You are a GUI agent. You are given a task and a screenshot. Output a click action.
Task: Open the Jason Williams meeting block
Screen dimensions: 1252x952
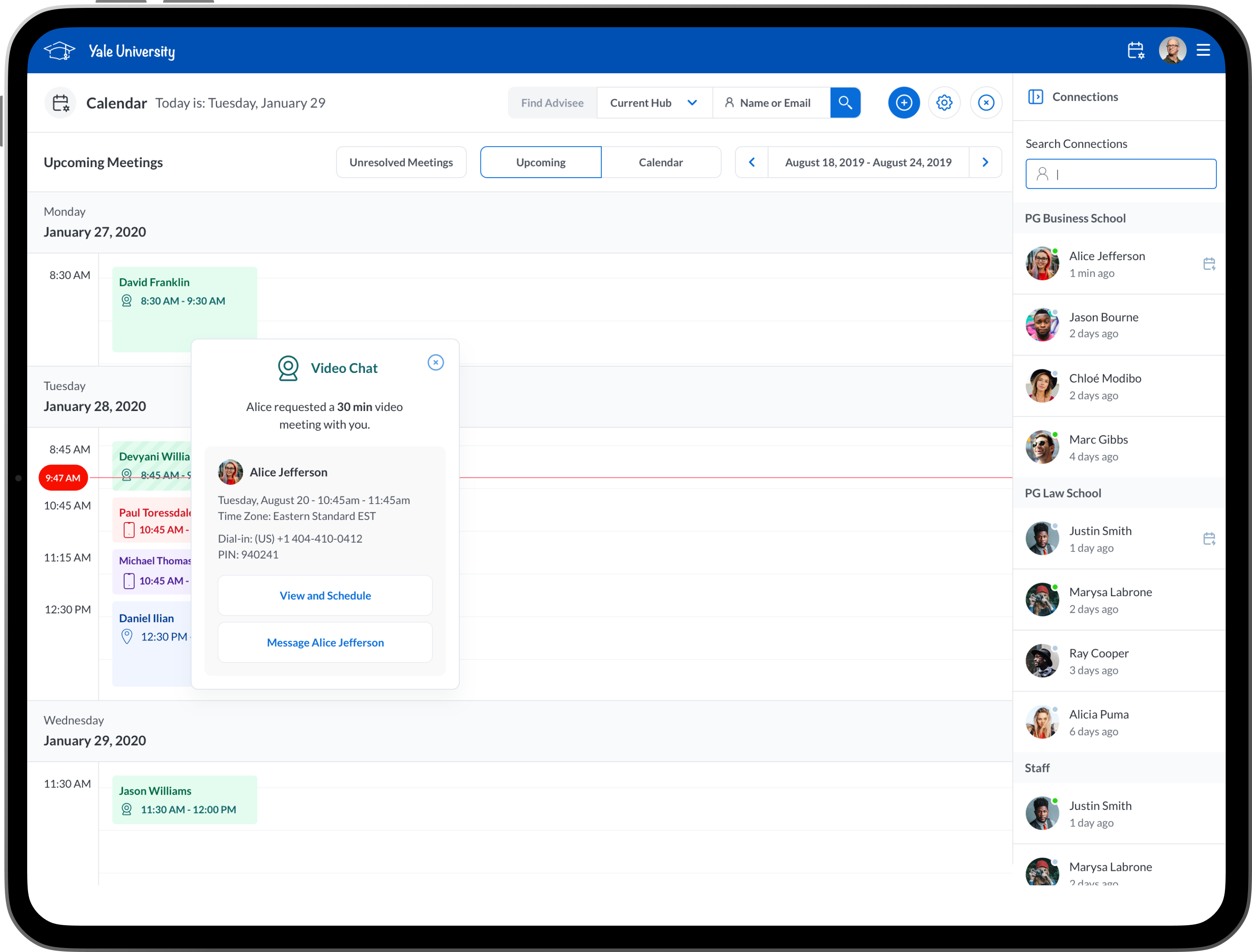tap(185, 799)
